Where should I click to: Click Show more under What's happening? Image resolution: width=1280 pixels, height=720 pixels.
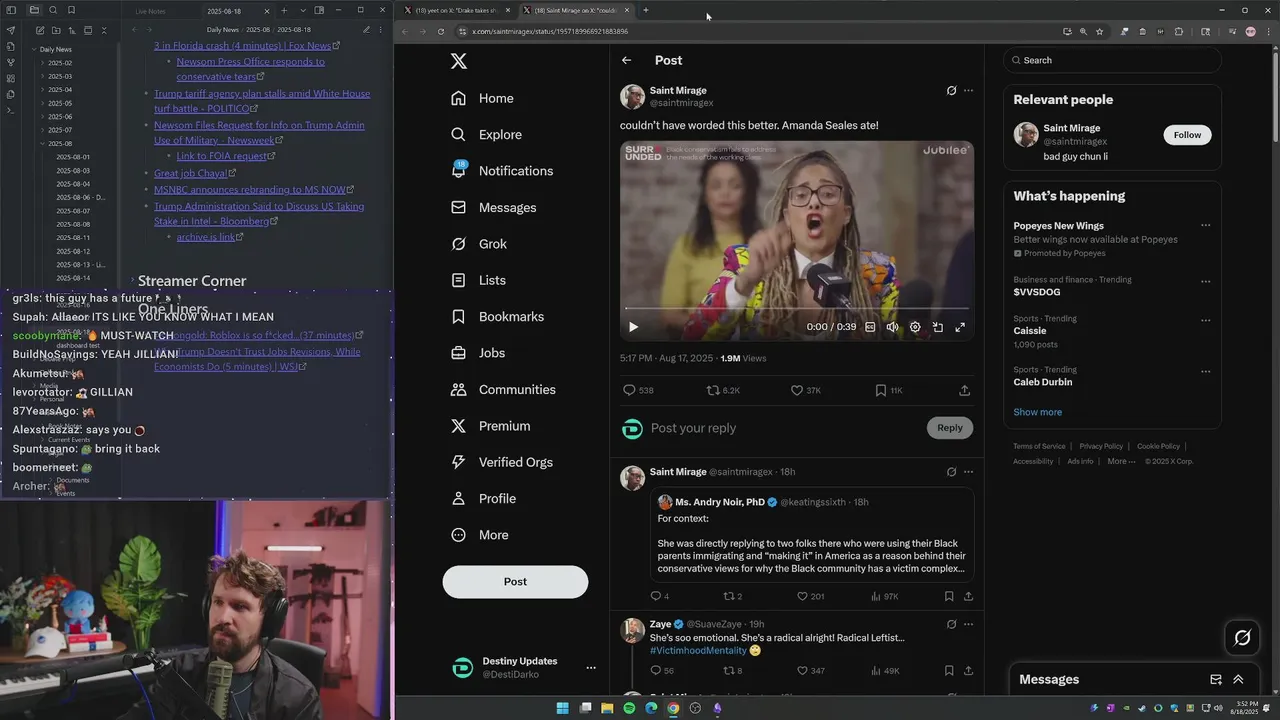point(1037,412)
